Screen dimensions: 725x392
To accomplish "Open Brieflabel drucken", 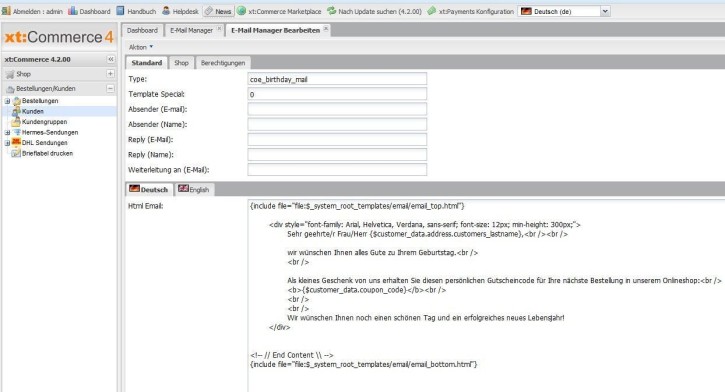I will [47, 153].
